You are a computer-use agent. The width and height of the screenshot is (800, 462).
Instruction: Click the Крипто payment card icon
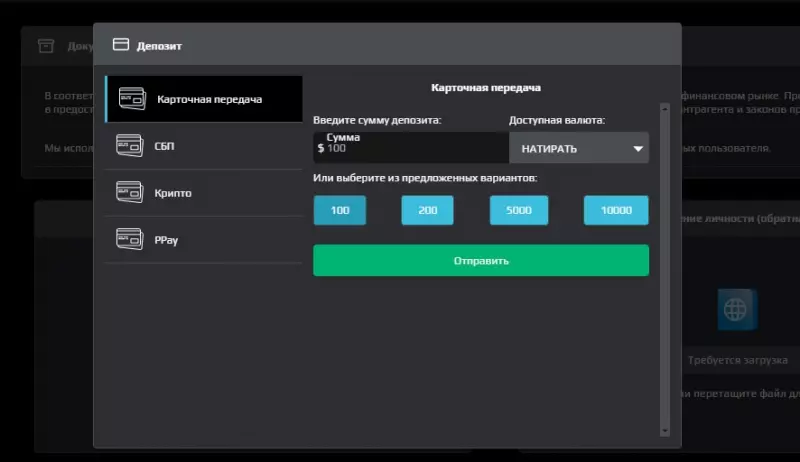(x=130, y=192)
